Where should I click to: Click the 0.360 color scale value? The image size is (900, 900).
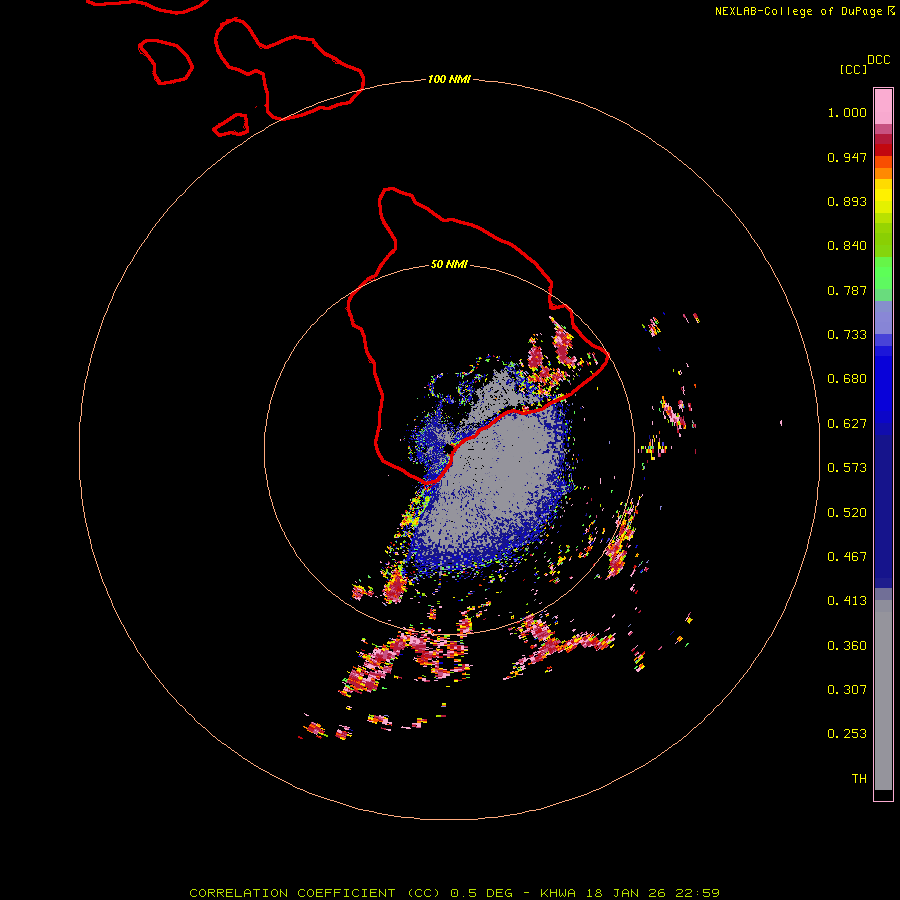tap(847, 646)
